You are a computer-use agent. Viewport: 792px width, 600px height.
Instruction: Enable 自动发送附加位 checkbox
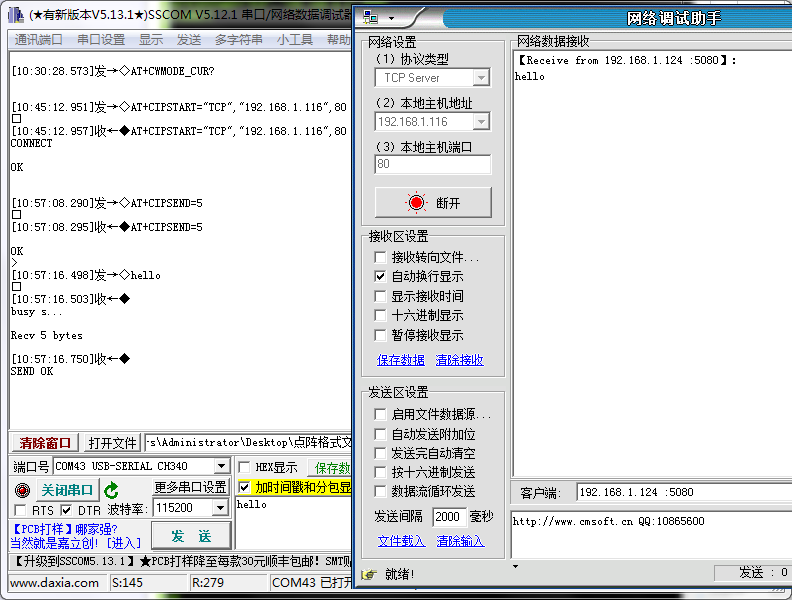coord(380,434)
